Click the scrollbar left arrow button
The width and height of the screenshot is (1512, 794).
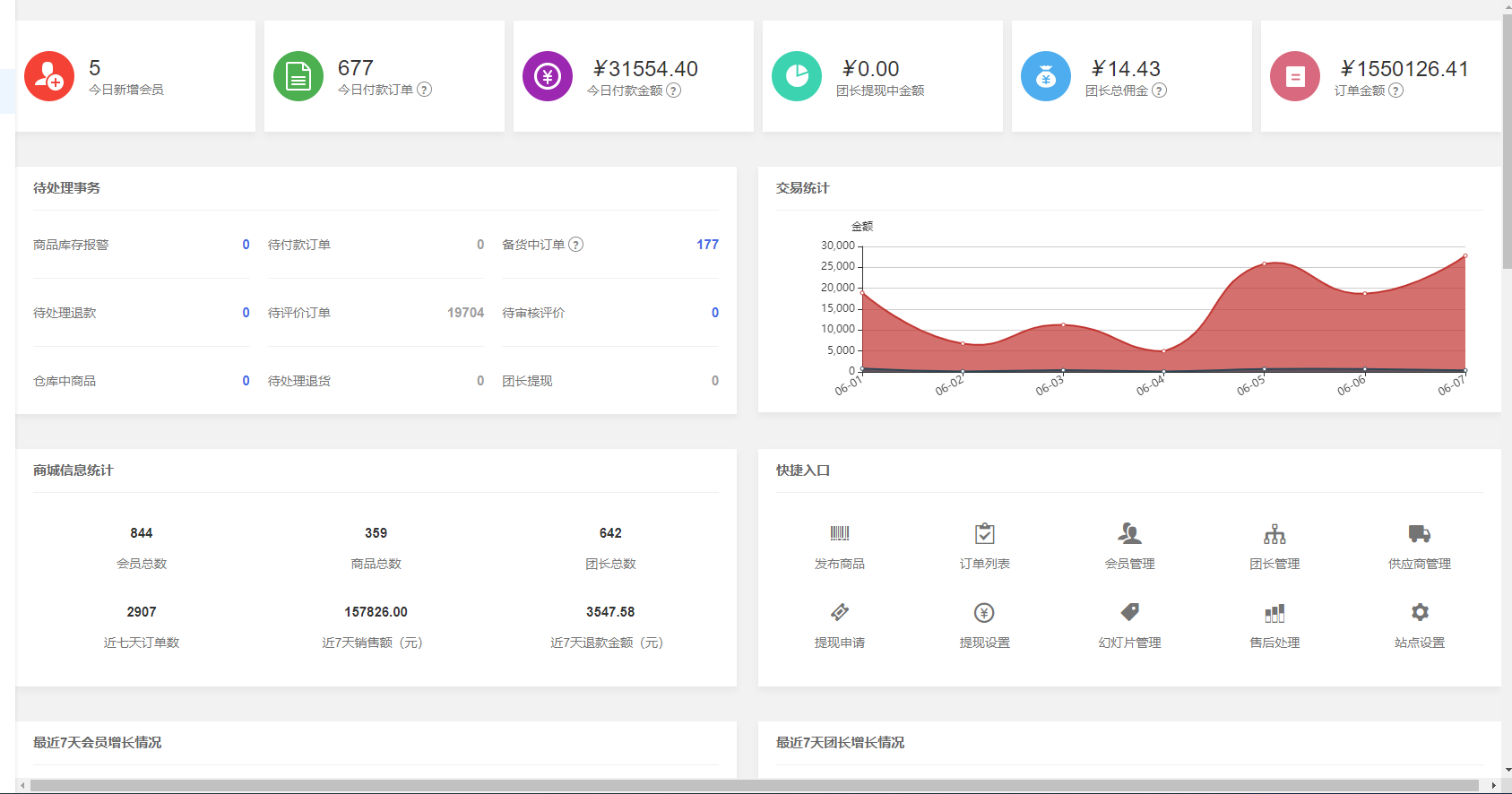(22, 786)
